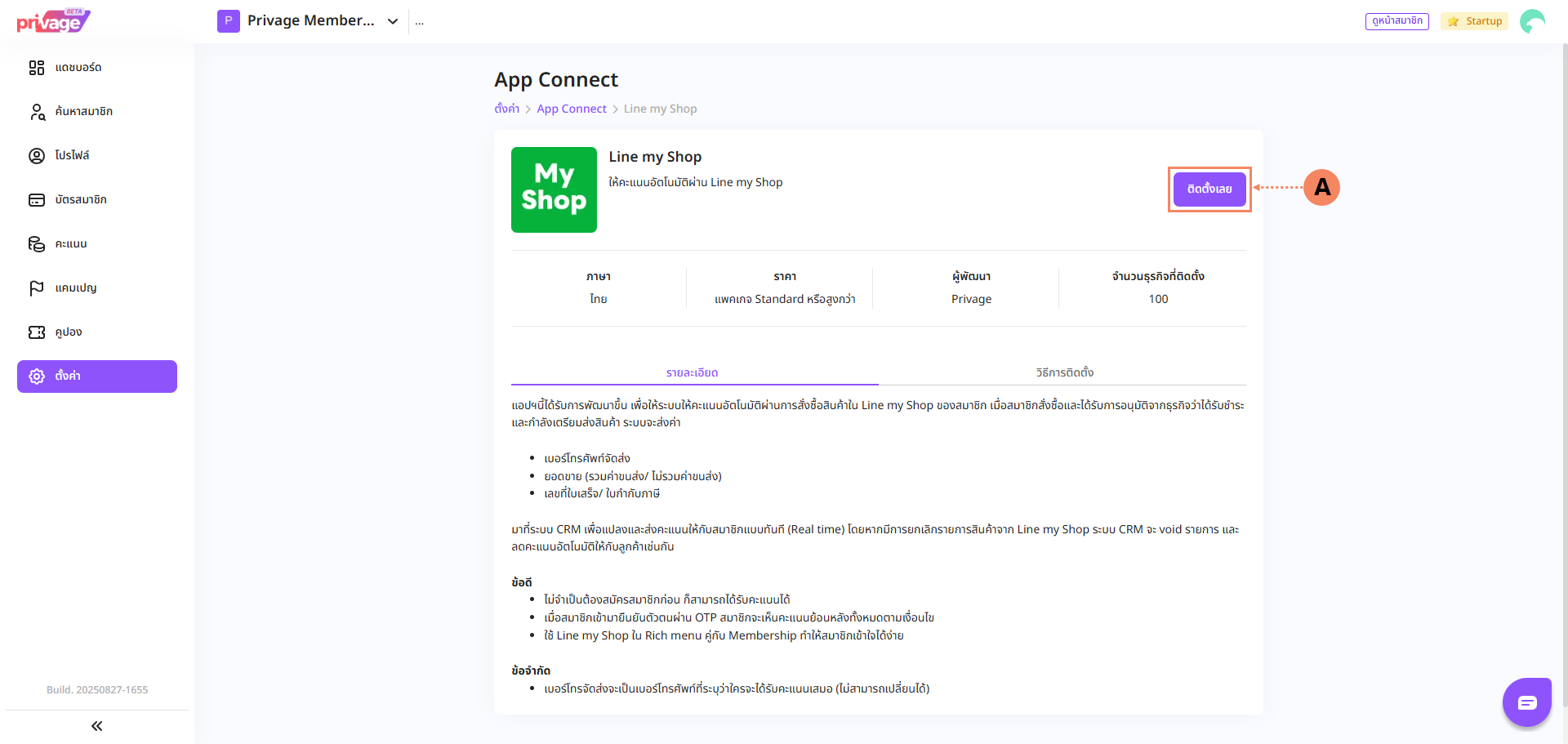The height and width of the screenshot is (744, 1568).
Task: Select the membership card icon
Action: [x=37, y=200]
